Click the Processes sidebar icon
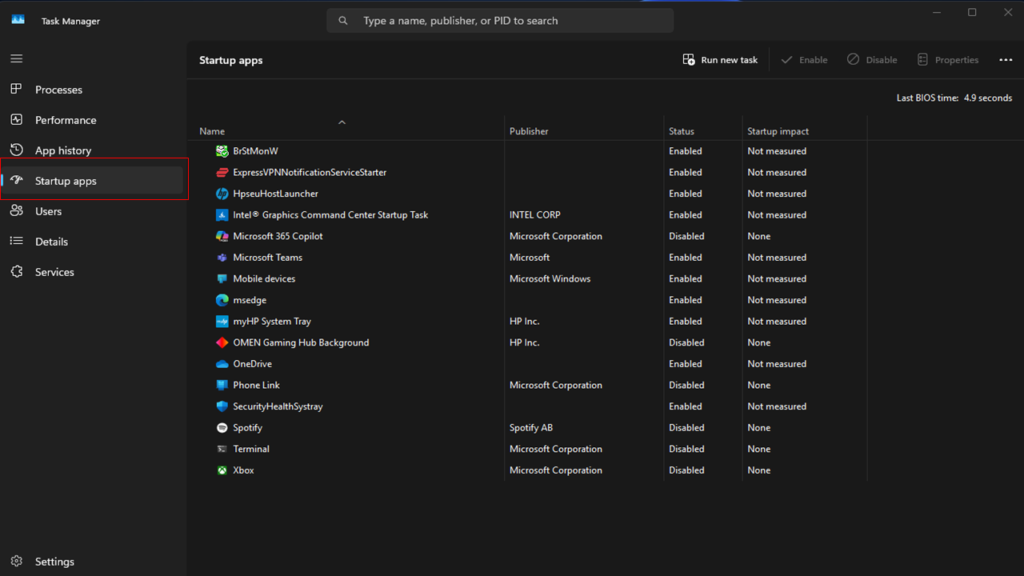Viewport: 1024px width, 576px height. 16,89
